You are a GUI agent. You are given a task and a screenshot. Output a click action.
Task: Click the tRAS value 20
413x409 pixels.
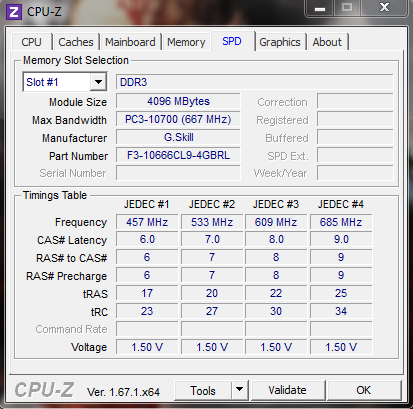pos(212,293)
